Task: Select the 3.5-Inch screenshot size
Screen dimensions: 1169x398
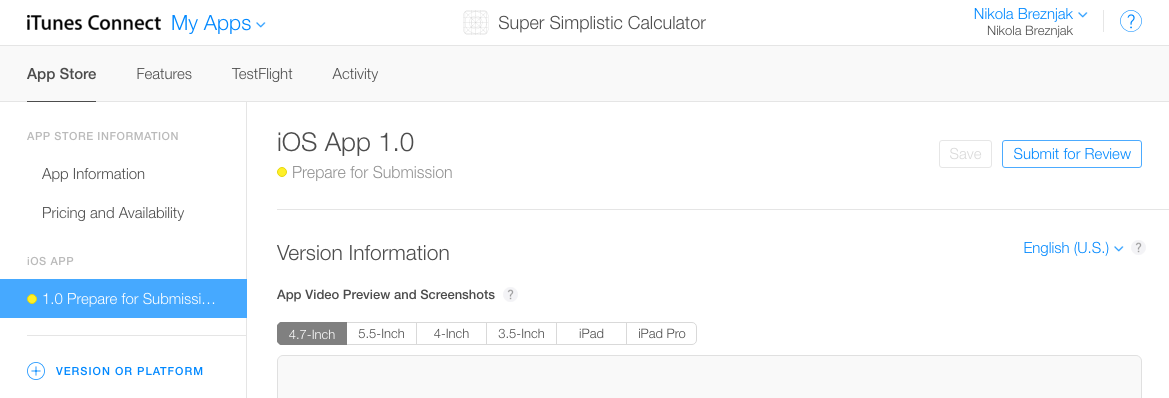Action: [x=522, y=334]
